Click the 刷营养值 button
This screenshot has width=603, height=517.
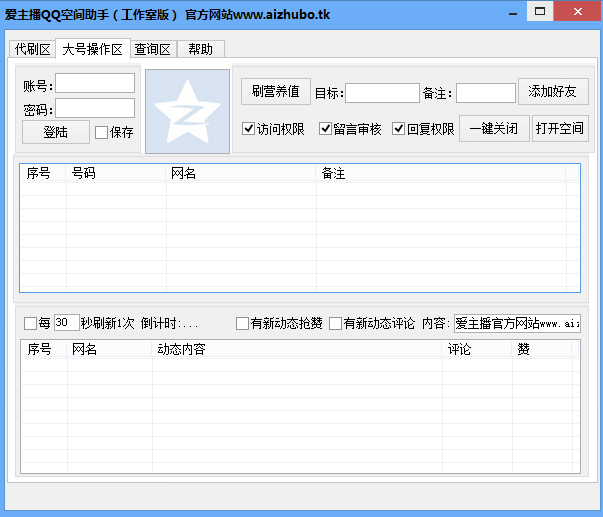[x=276, y=91]
